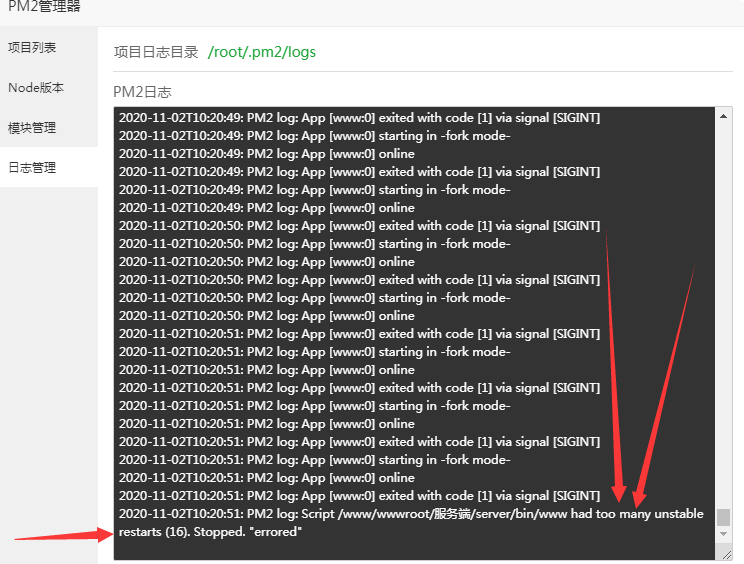
Task: Click the first 10:20:50 'starting in -fork mode-' line
Action: click(315, 244)
